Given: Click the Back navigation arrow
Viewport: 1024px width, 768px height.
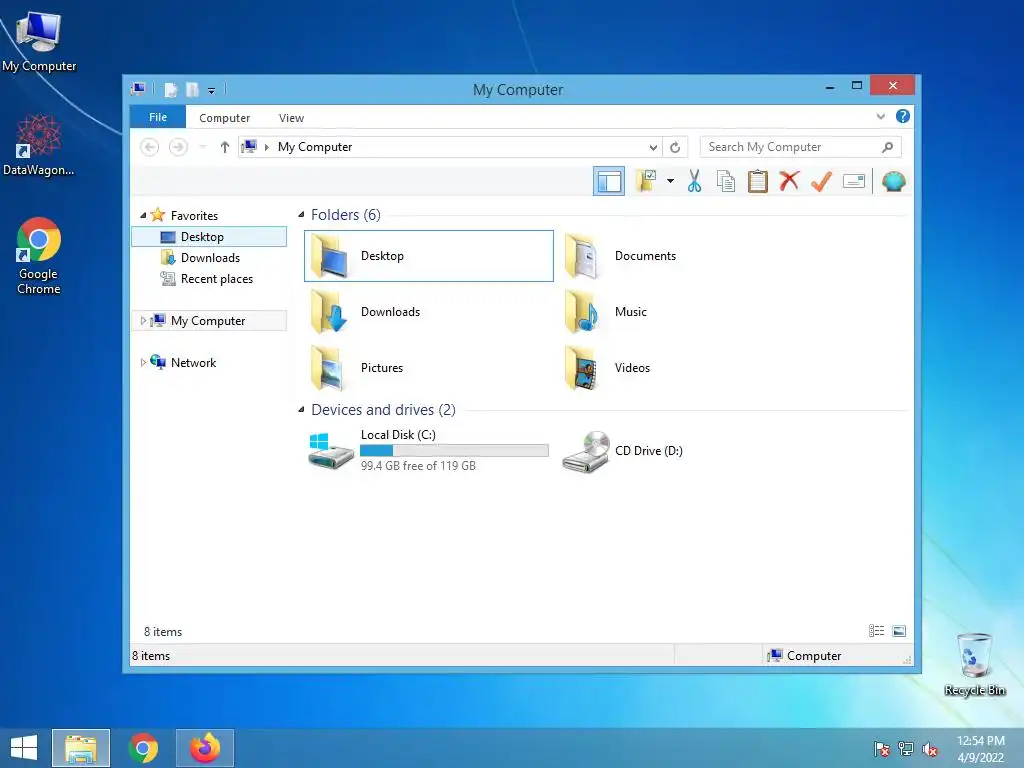Looking at the screenshot, I should (x=150, y=147).
